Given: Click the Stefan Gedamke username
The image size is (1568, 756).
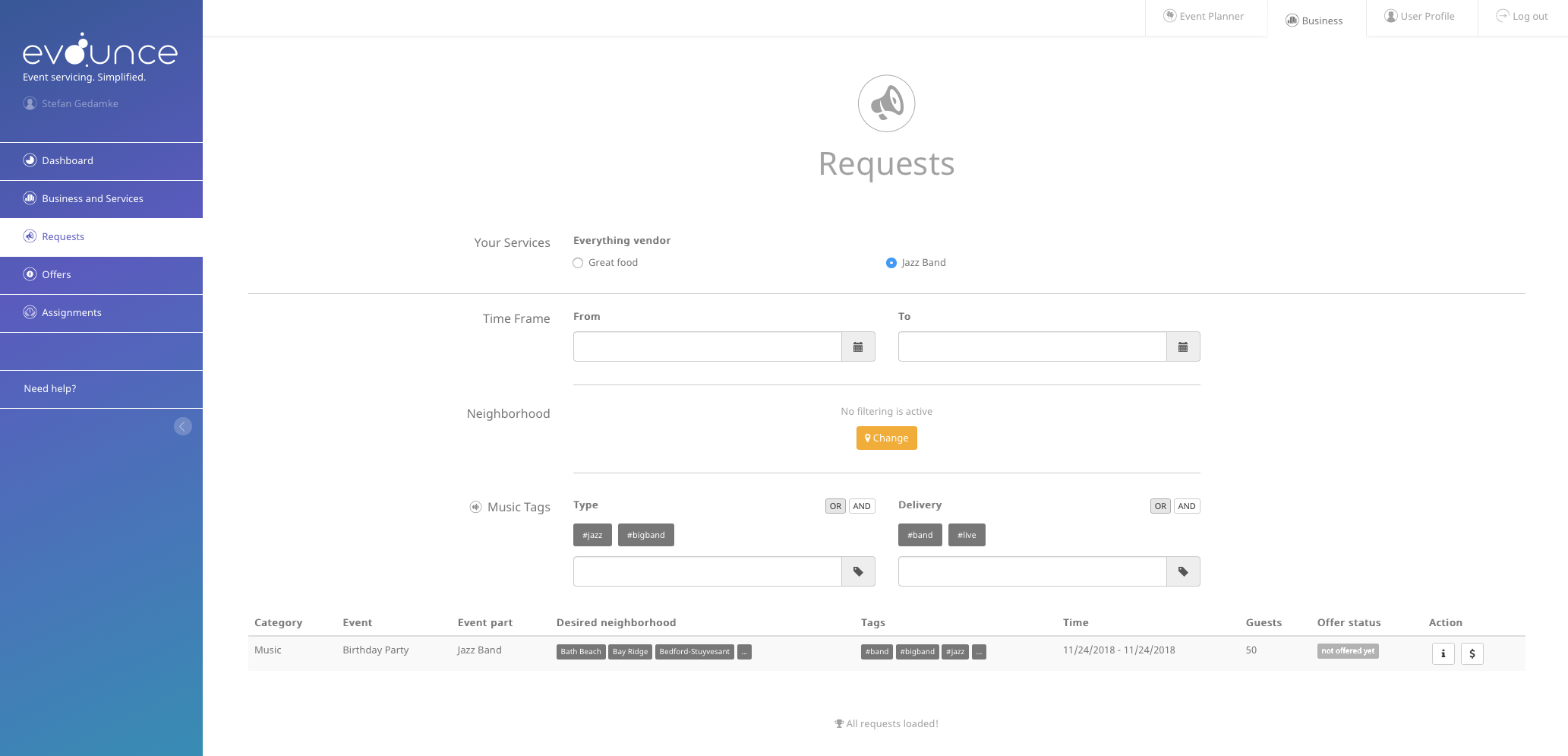Looking at the screenshot, I should coord(80,103).
